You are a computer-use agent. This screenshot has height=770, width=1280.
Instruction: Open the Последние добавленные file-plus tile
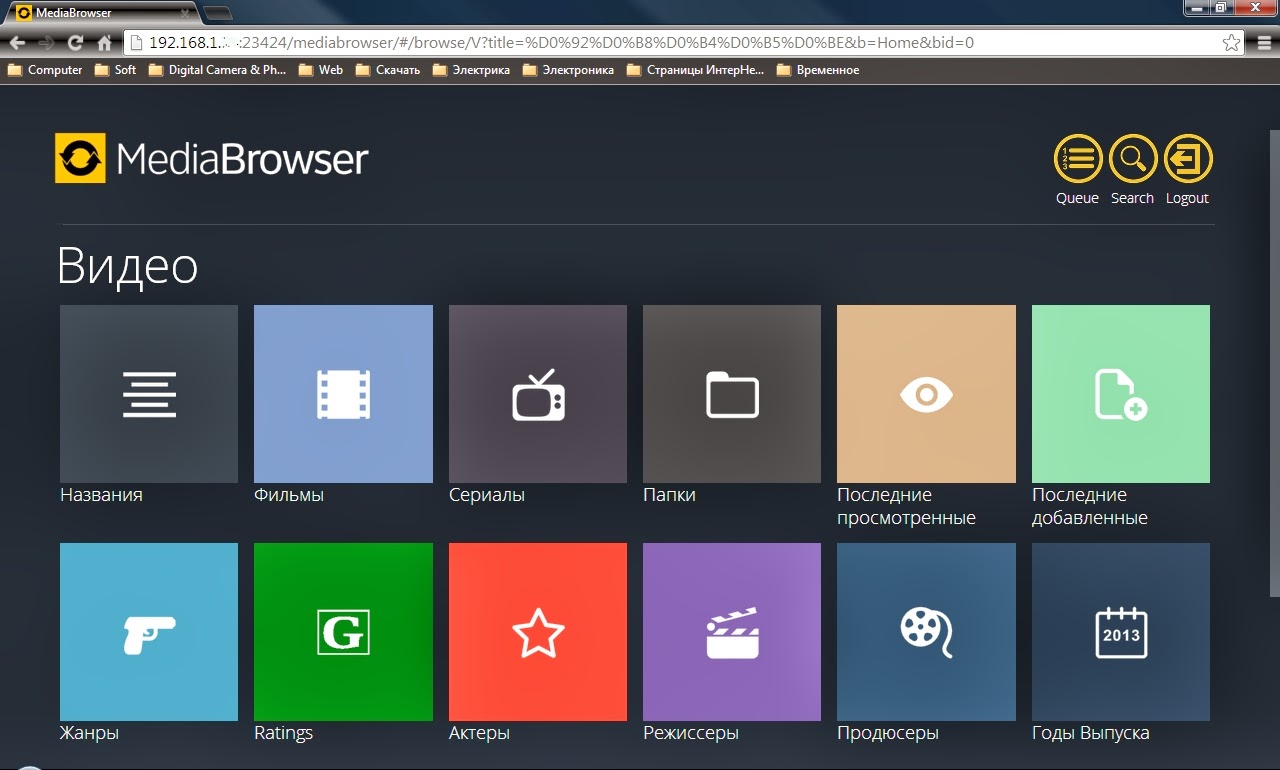(x=1121, y=394)
